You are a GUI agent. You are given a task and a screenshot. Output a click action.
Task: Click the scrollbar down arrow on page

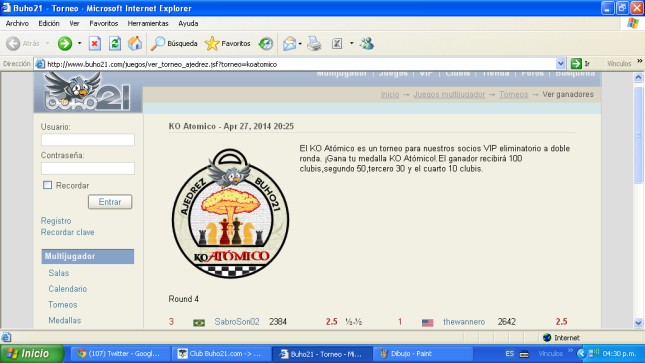click(638, 323)
